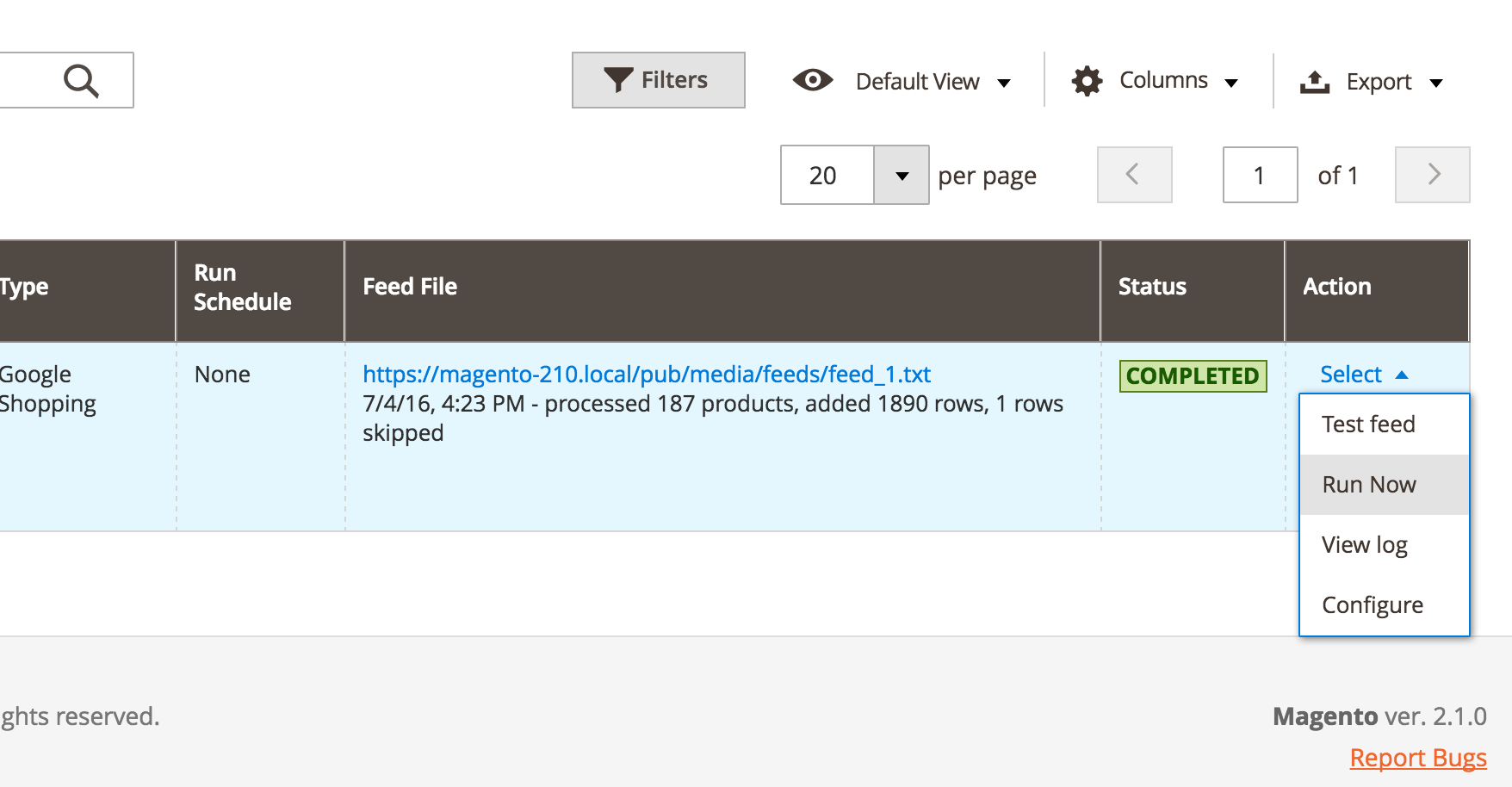Image resolution: width=1512 pixels, height=787 pixels.
Task: Click the Action column header
Action: (x=1377, y=291)
